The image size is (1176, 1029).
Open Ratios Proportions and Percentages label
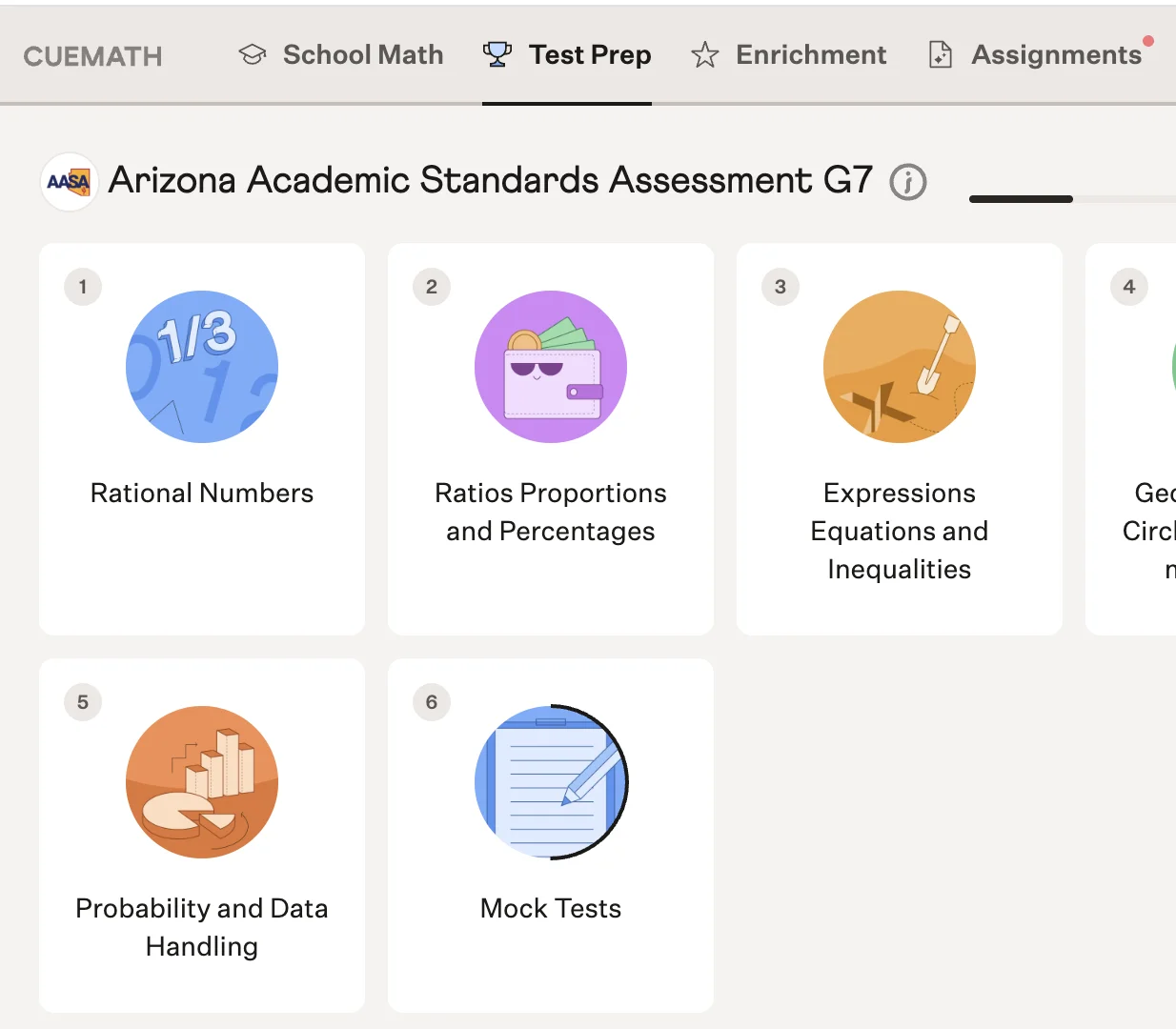click(551, 512)
